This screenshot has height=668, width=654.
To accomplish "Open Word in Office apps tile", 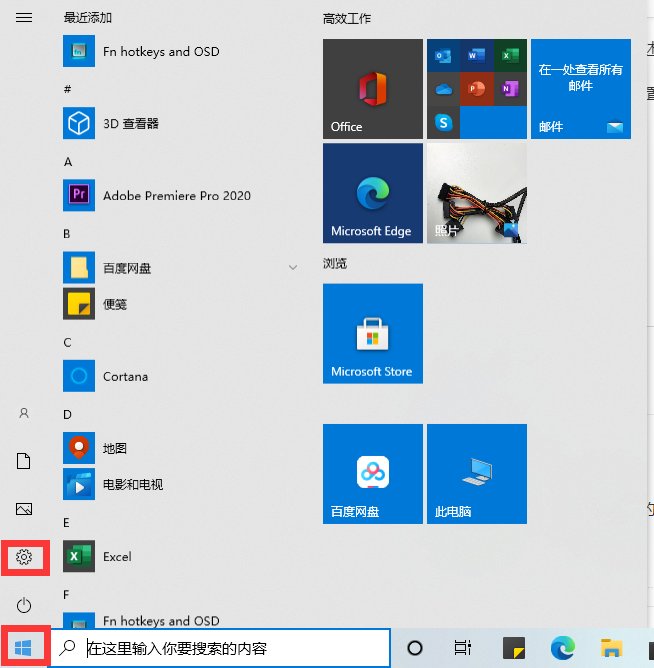I will click(x=477, y=55).
